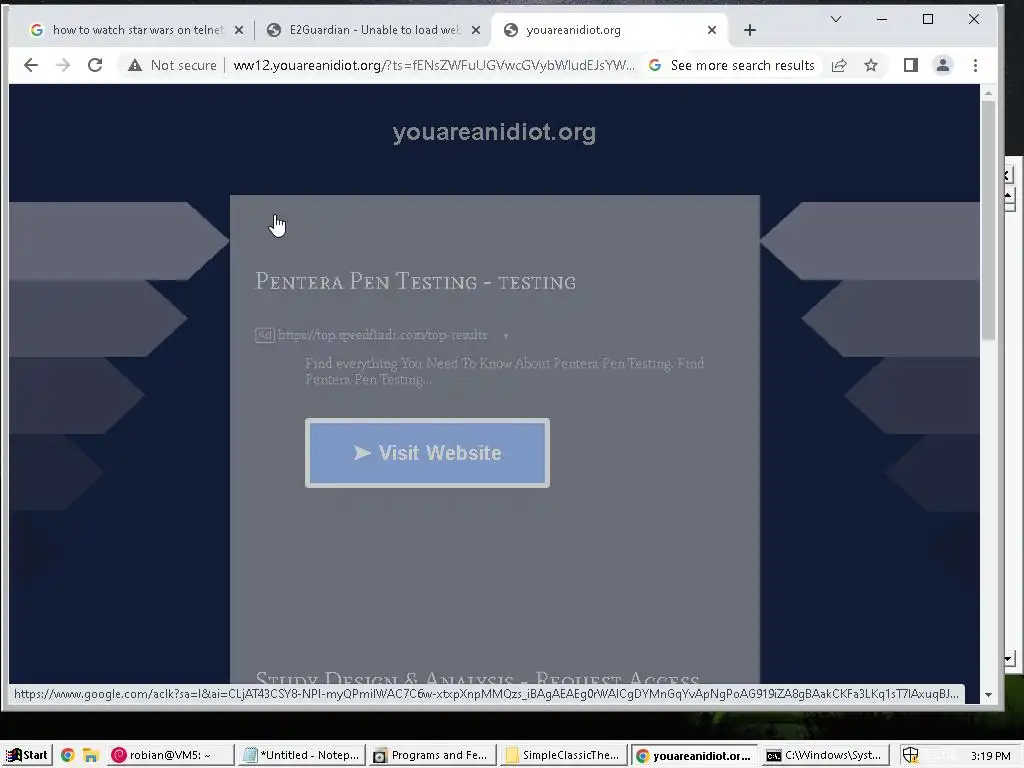Click the page scrollbar down arrow
Viewport: 1024px width, 768px height.
(988, 695)
